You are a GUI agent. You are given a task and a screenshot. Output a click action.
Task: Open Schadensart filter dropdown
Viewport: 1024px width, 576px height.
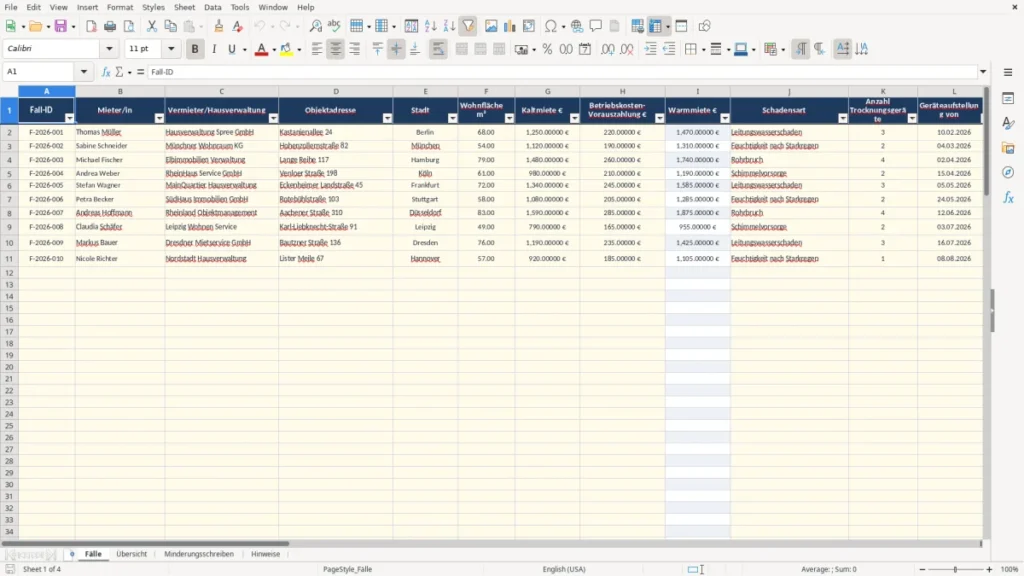point(842,118)
